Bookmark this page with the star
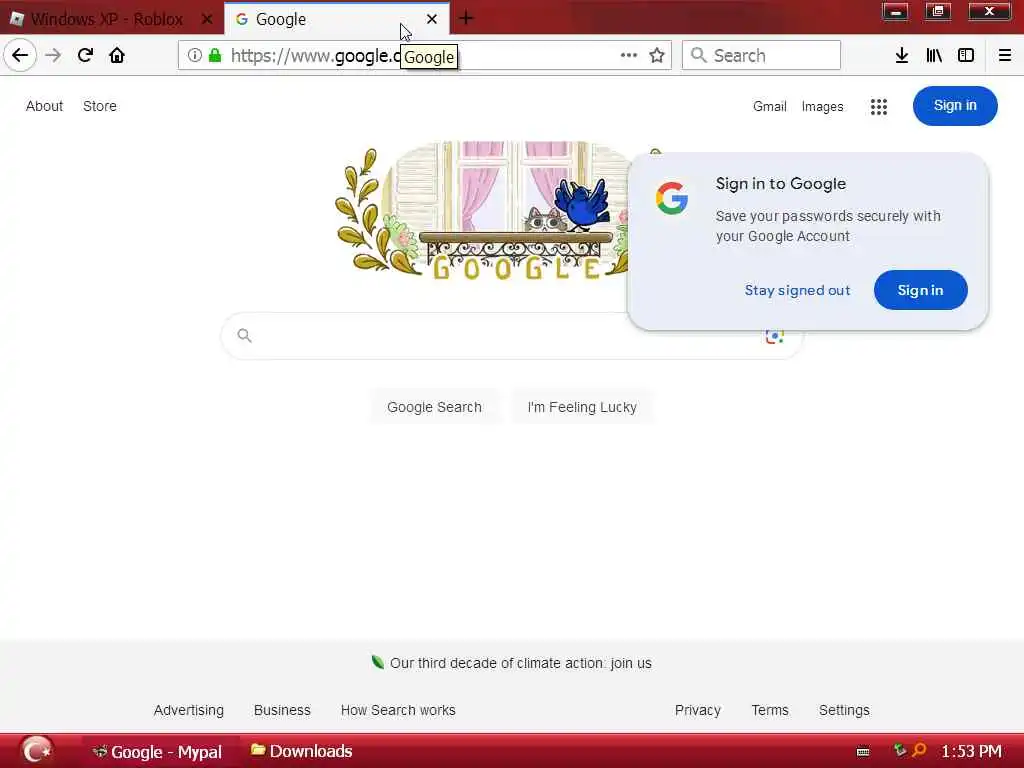Screen dimensions: 1024x768 (x=657, y=56)
